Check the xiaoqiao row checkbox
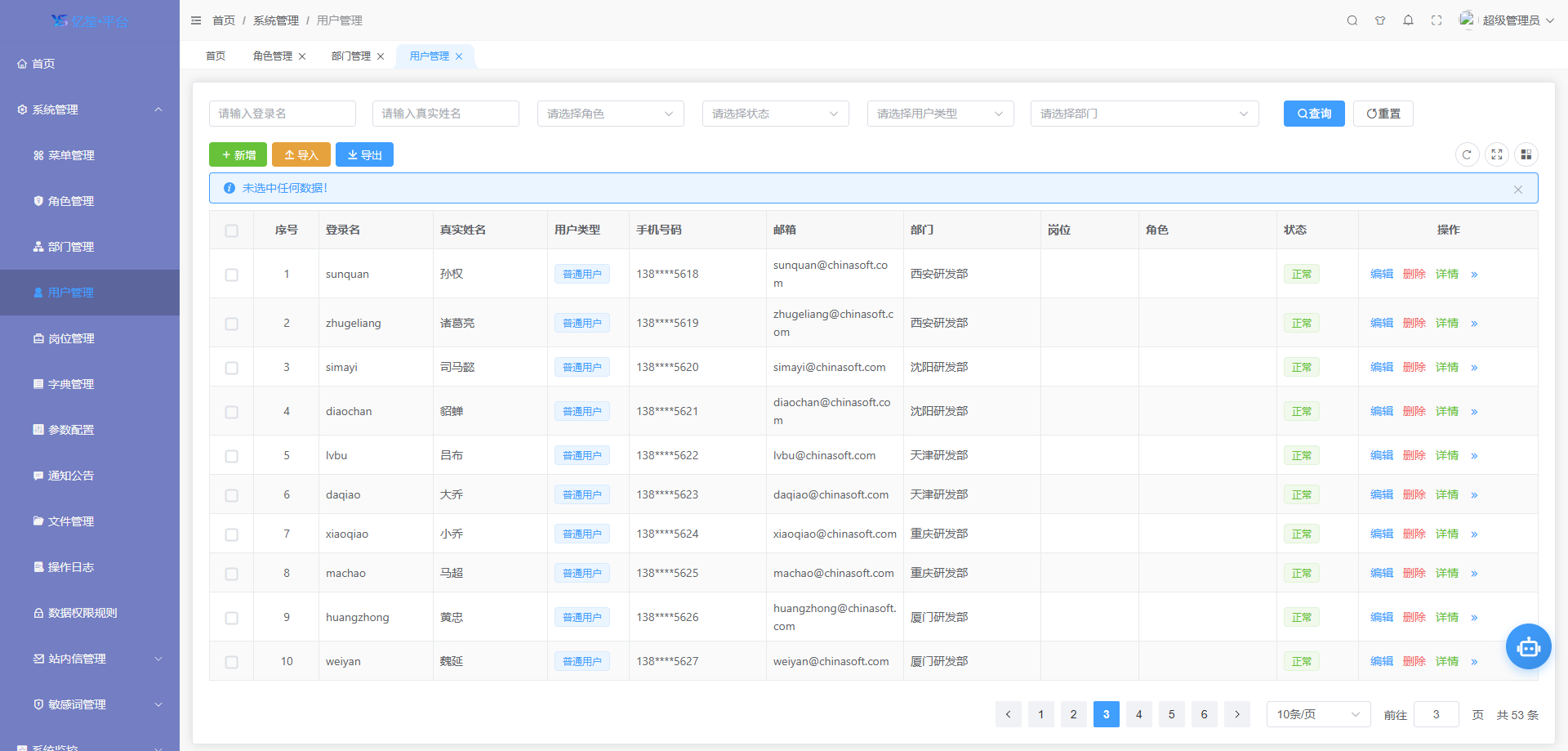This screenshot has height=751, width=1568. point(232,534)
